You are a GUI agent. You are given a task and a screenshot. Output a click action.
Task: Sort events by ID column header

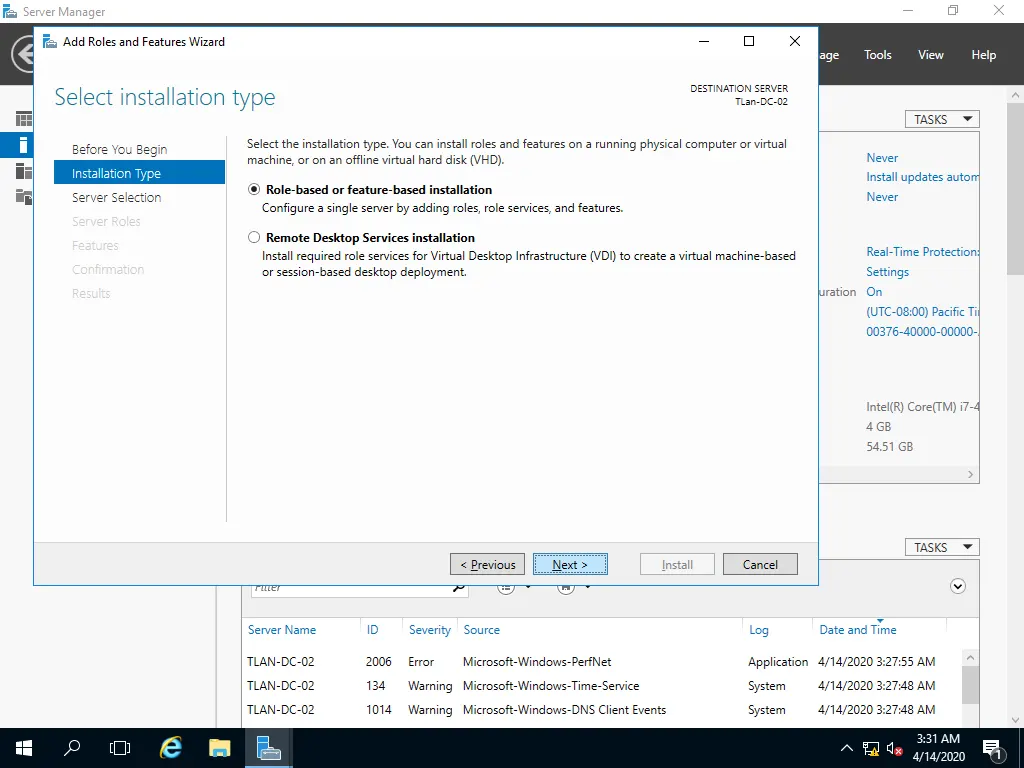(x=372, y=630)
